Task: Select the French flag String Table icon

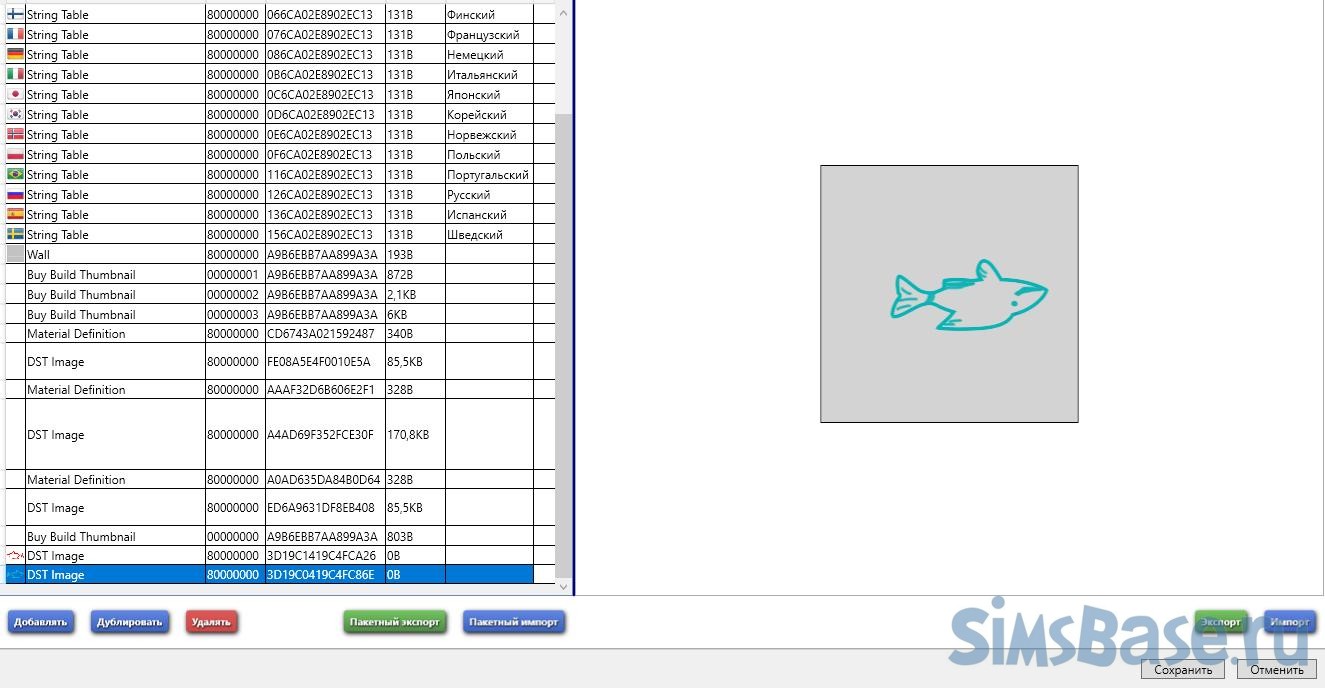Action: coord(15,35)
